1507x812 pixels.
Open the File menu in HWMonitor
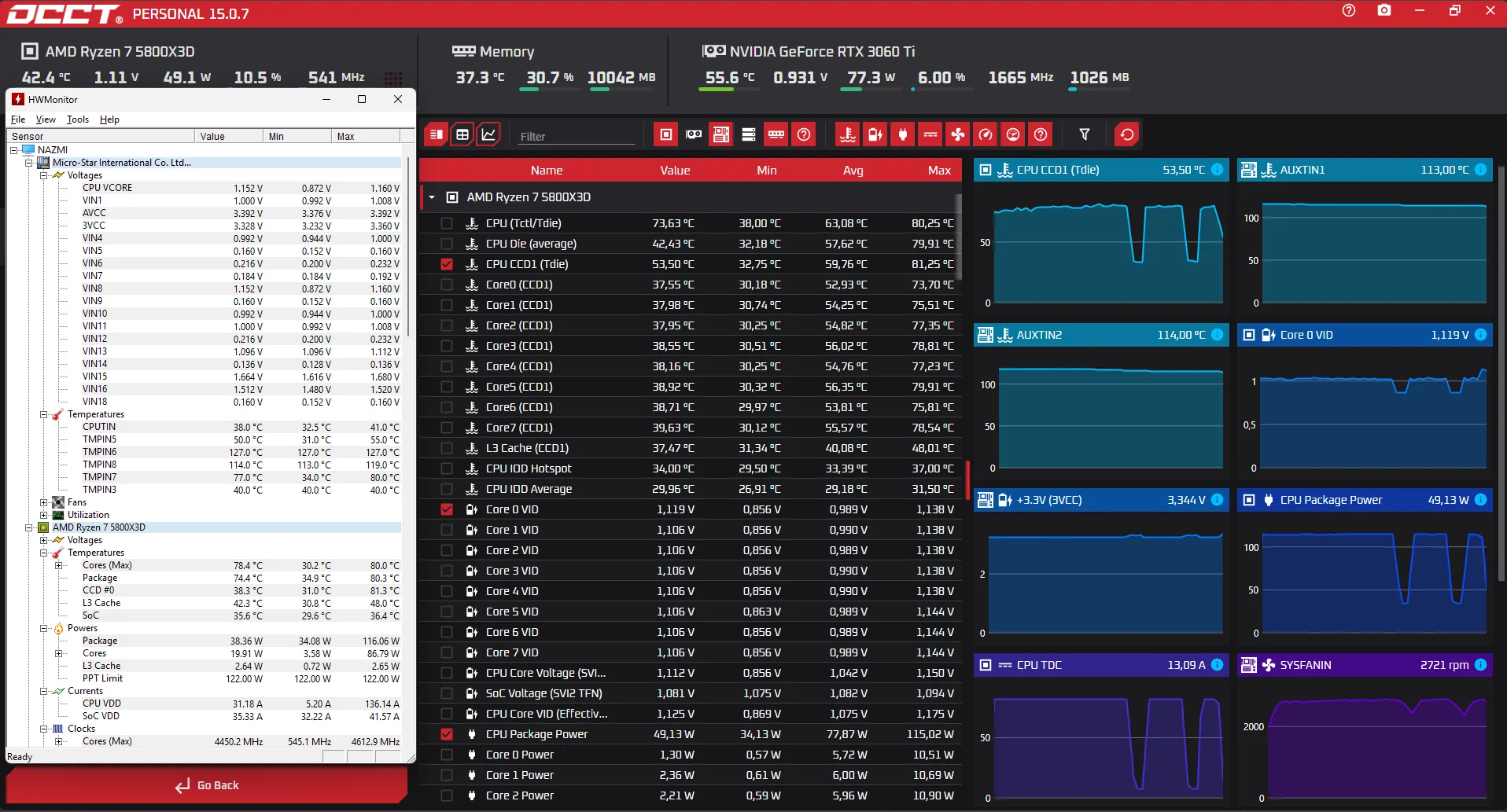(x=18, y=119)
